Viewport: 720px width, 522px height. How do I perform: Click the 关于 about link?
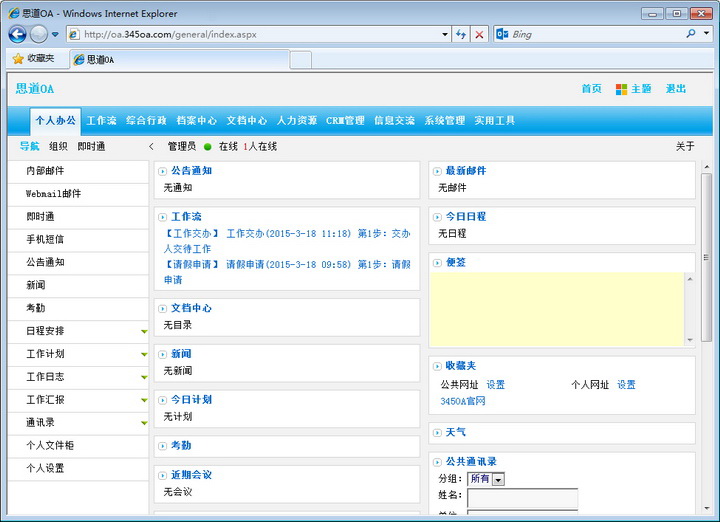pos(685,146)
